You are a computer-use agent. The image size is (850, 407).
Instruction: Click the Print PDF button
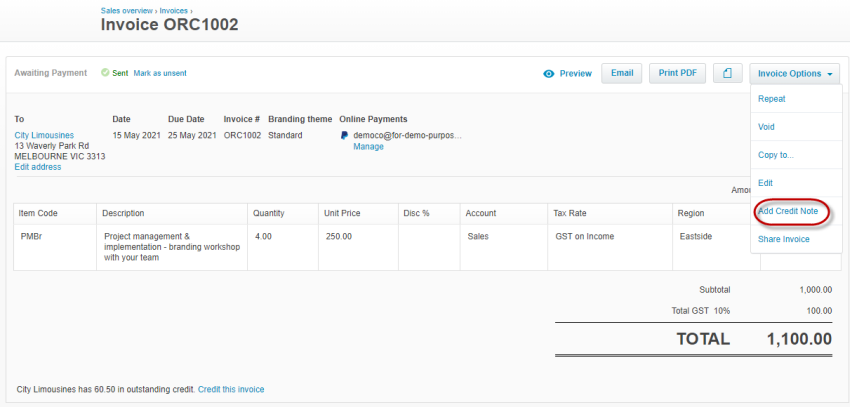[677, 73]
